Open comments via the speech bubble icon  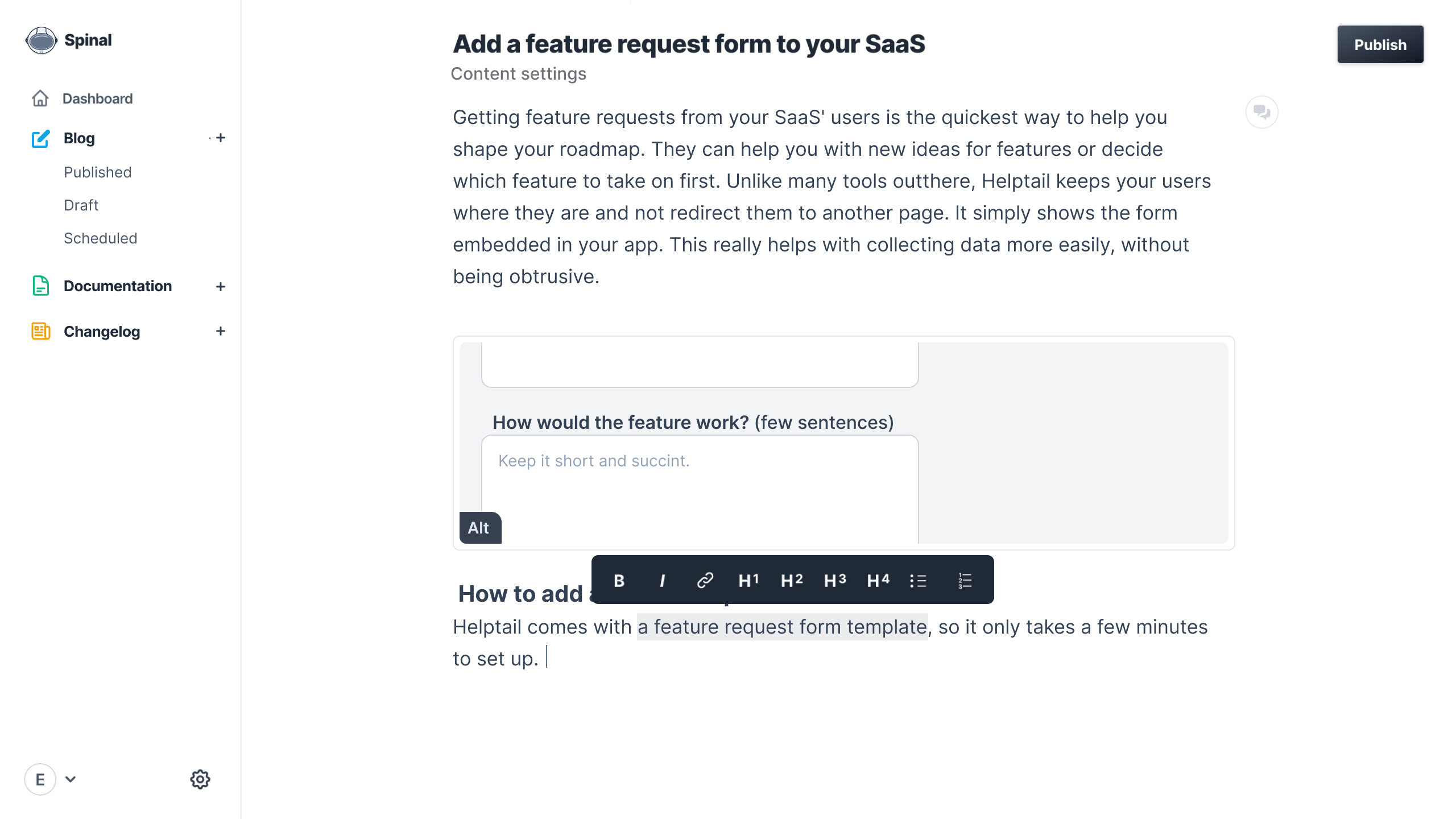pos(1262,112)
